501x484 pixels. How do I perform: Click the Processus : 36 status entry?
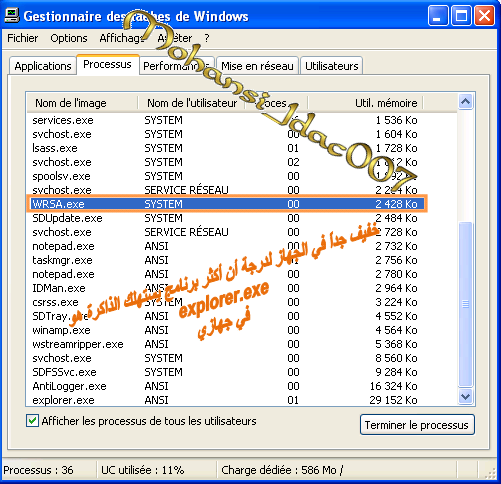coord(39,470)
